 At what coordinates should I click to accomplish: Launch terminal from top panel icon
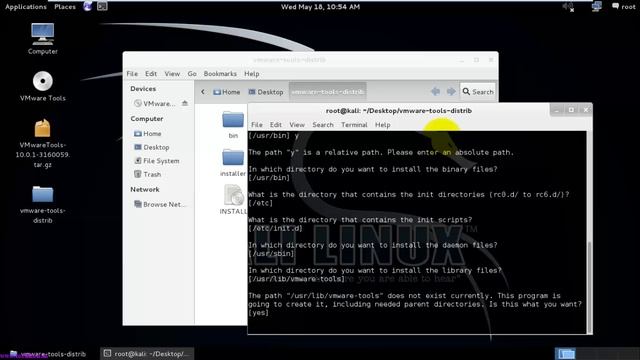102,6
